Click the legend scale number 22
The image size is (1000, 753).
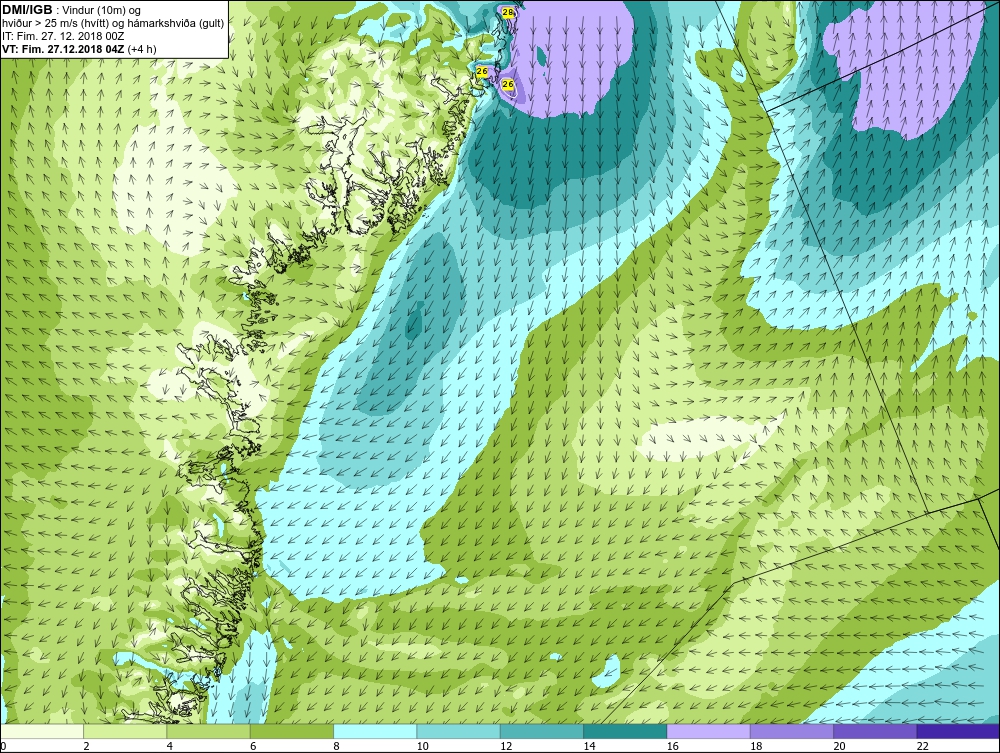click(923, 746)
